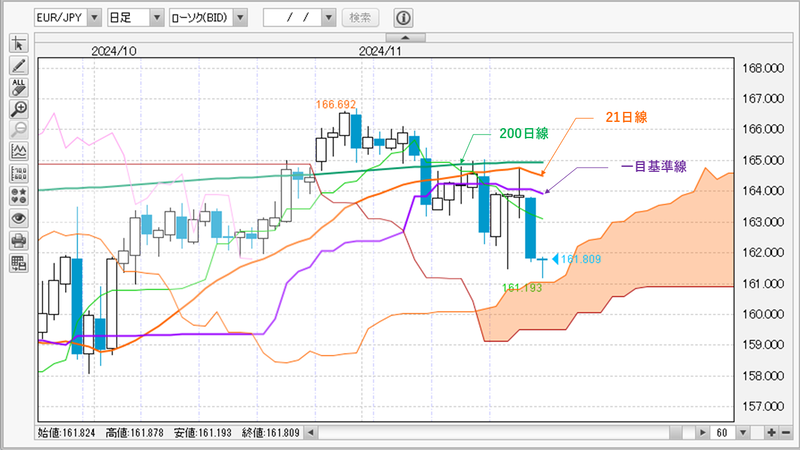Zoom in with the magnifier plus tool
Image resolution: width=800 pixels, height=450 pixels.
19,109
